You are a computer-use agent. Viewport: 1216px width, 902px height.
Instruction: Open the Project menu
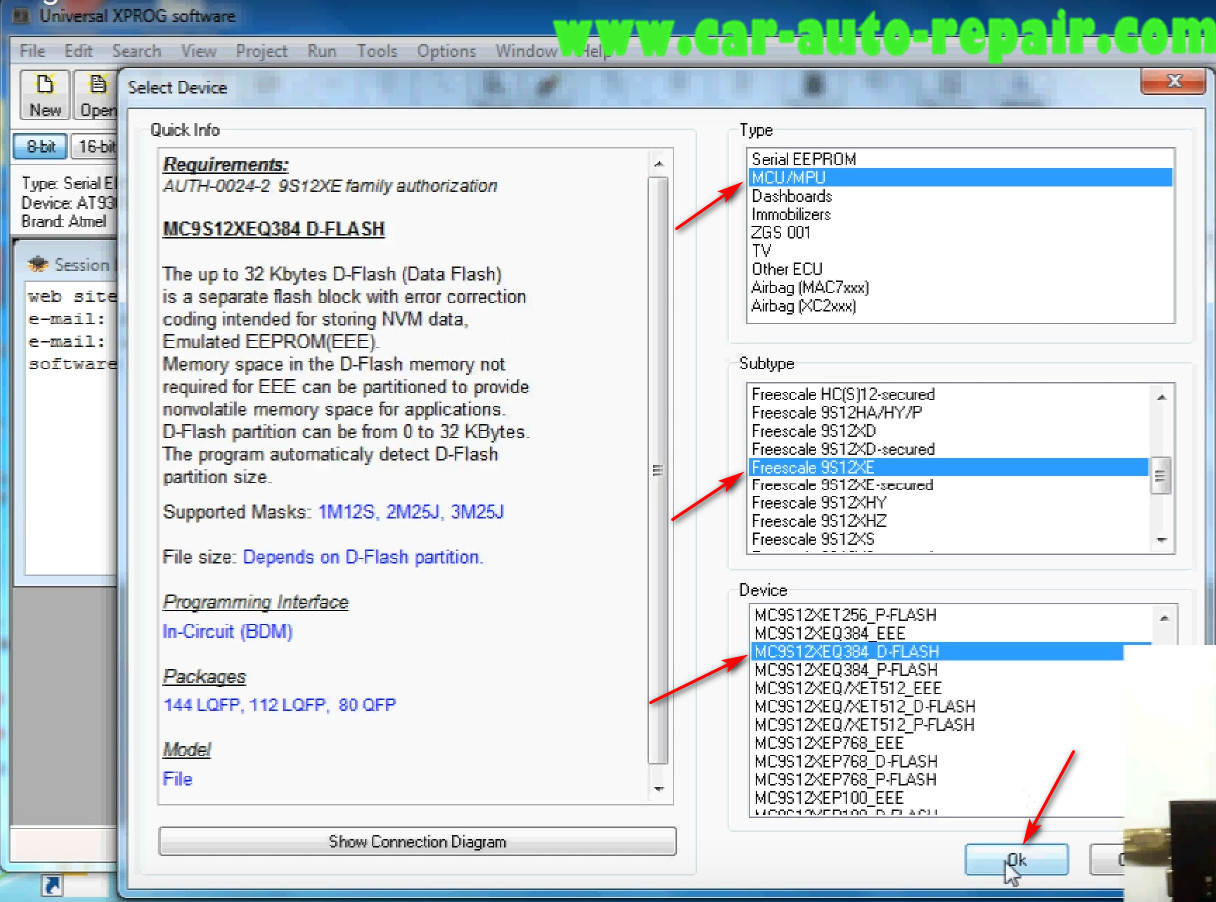(263, 51)
